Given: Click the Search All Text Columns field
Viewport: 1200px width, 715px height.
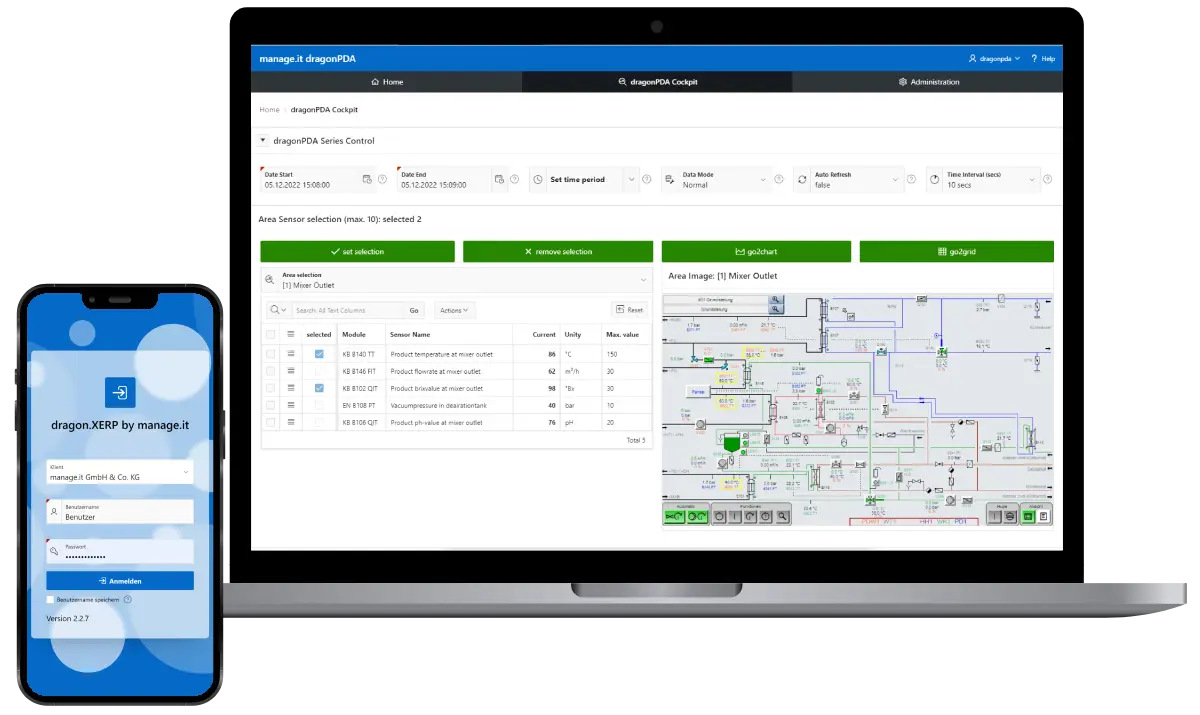Looking at the screenshot, I should click(x=349, y=310).
